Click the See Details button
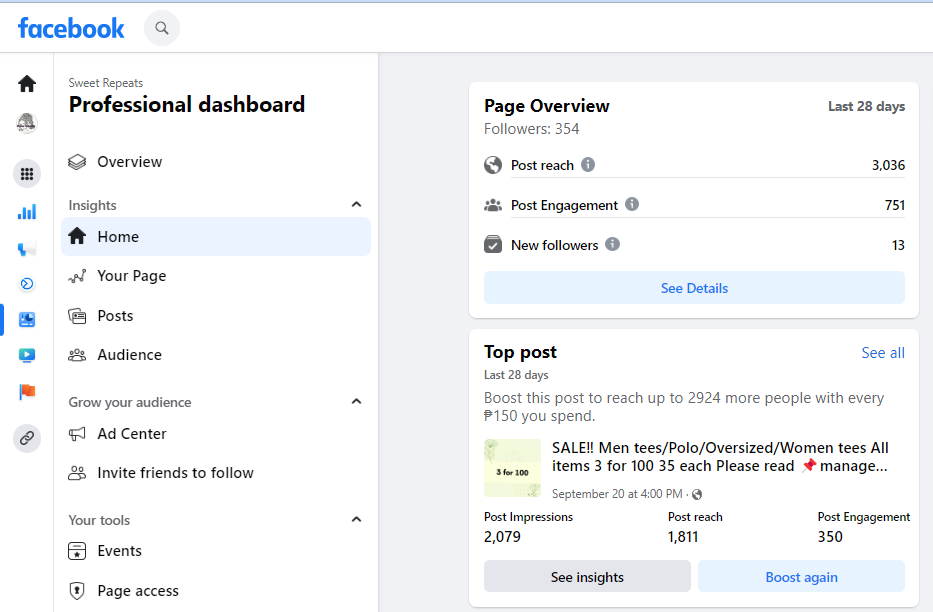 694,288
